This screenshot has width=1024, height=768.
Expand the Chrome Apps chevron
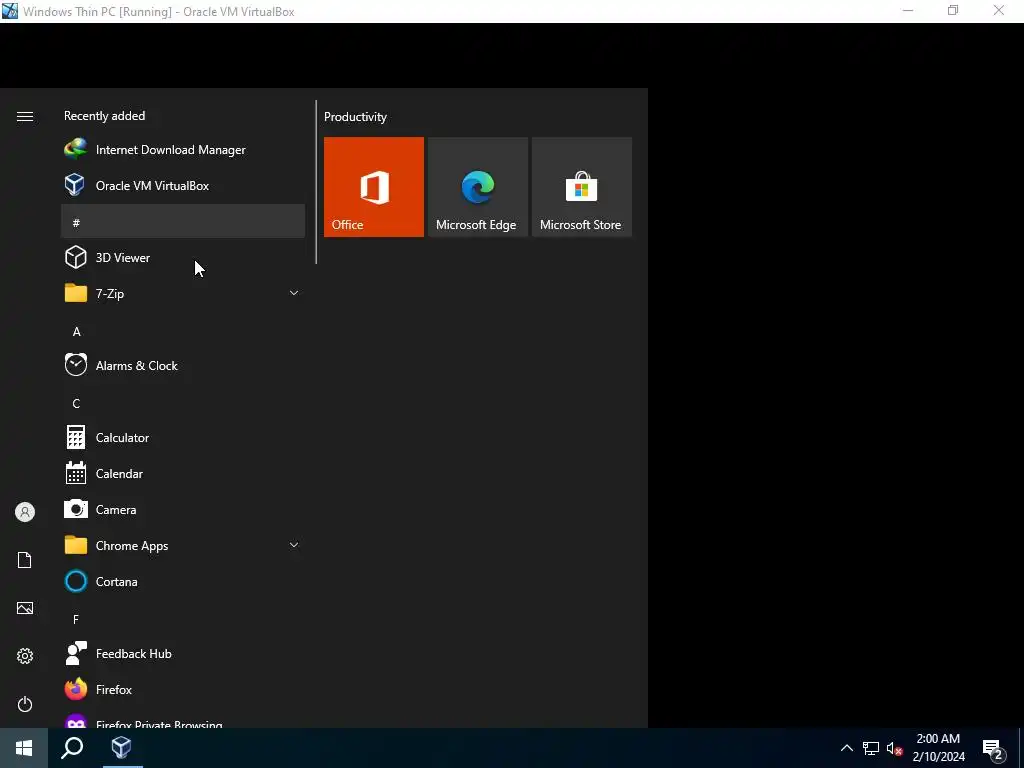pyautogui.click(x=294, y=545)
